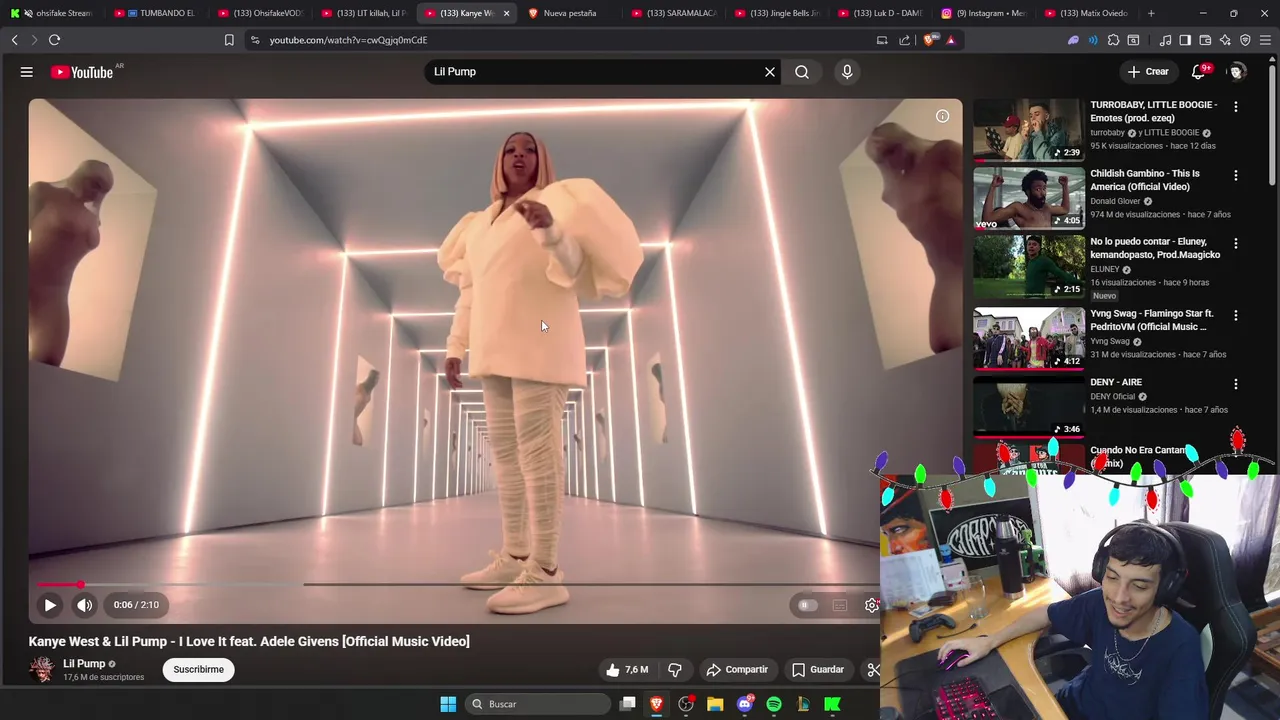Switch to the Nueva pestaña tab

pos(570,13)
